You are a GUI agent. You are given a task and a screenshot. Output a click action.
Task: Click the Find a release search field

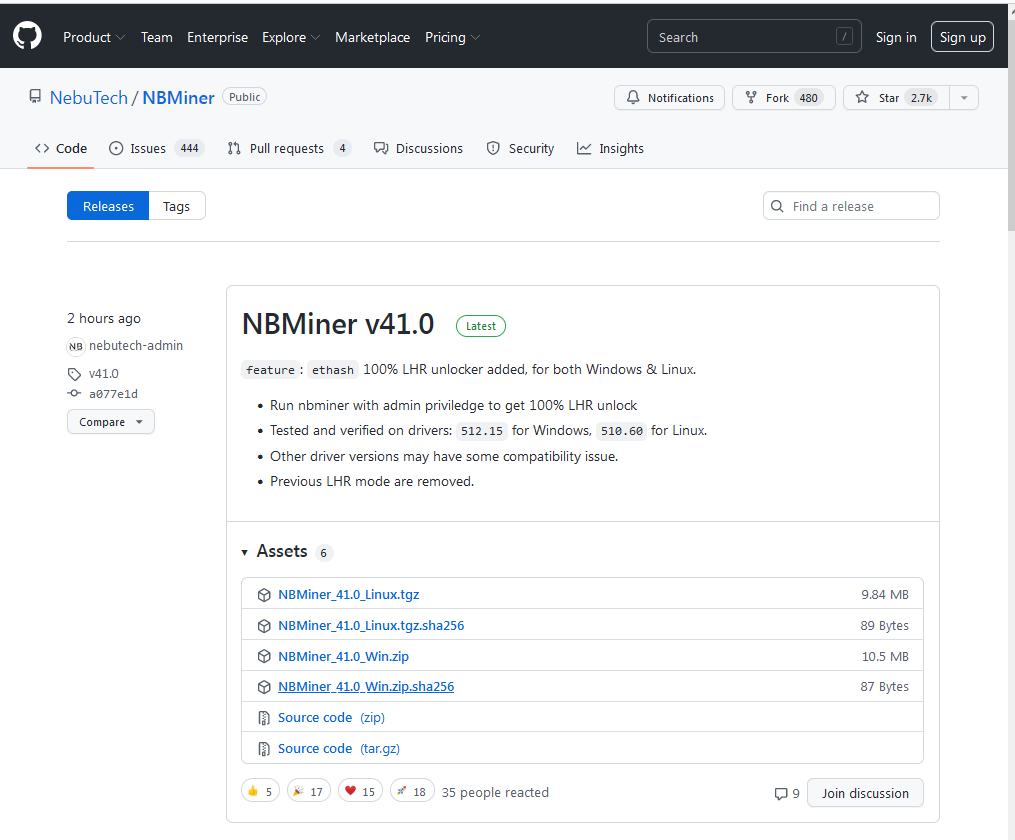tap(850, 206)
